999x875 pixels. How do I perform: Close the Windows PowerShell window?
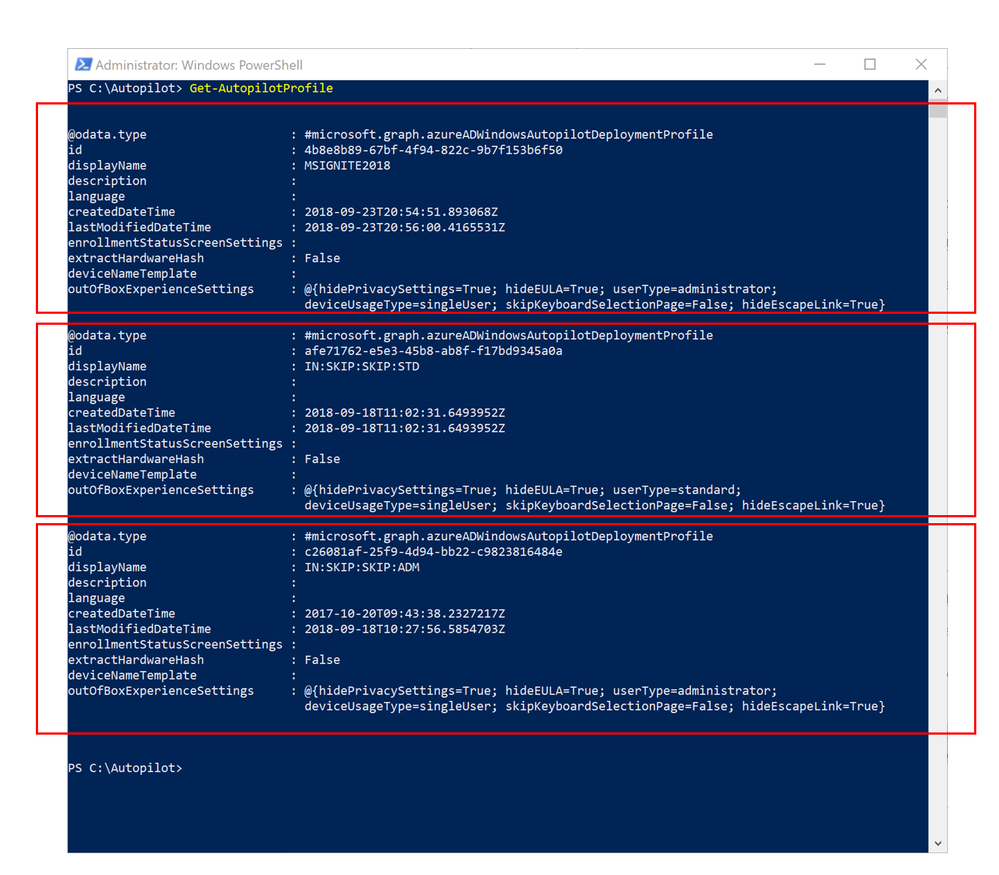click(921, 64)
